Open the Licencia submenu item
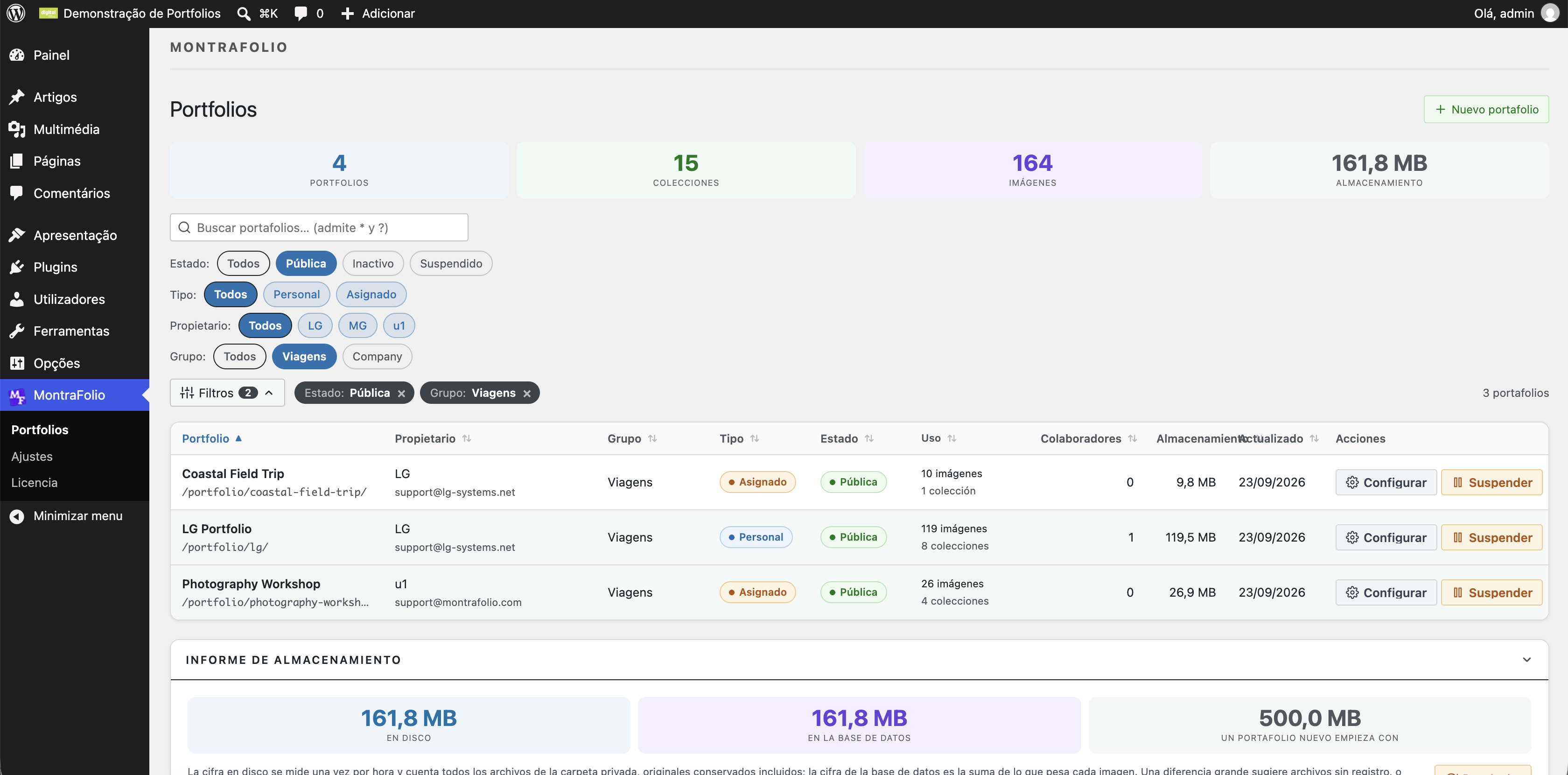This screenshot has height=775, width=1568. click(x=34, y=483)
